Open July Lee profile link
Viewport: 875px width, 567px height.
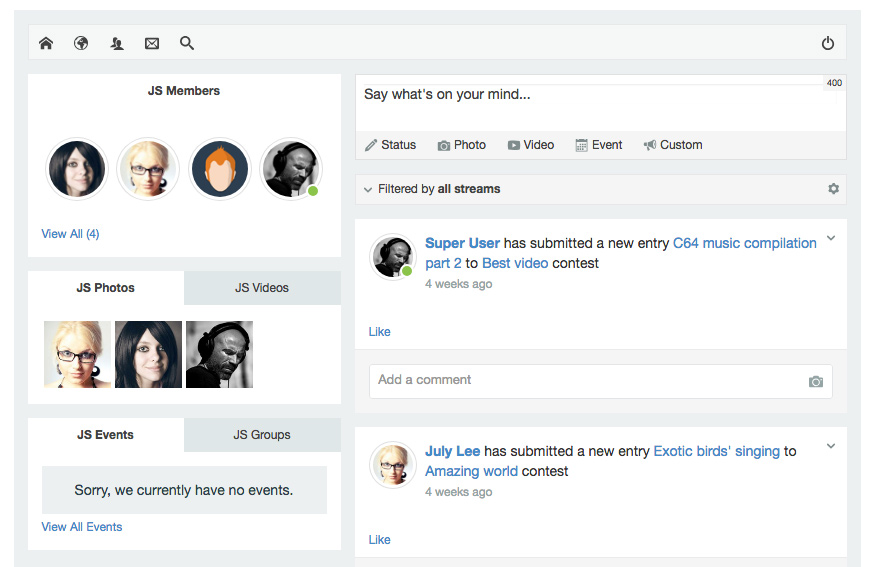[x=453, y=451]
